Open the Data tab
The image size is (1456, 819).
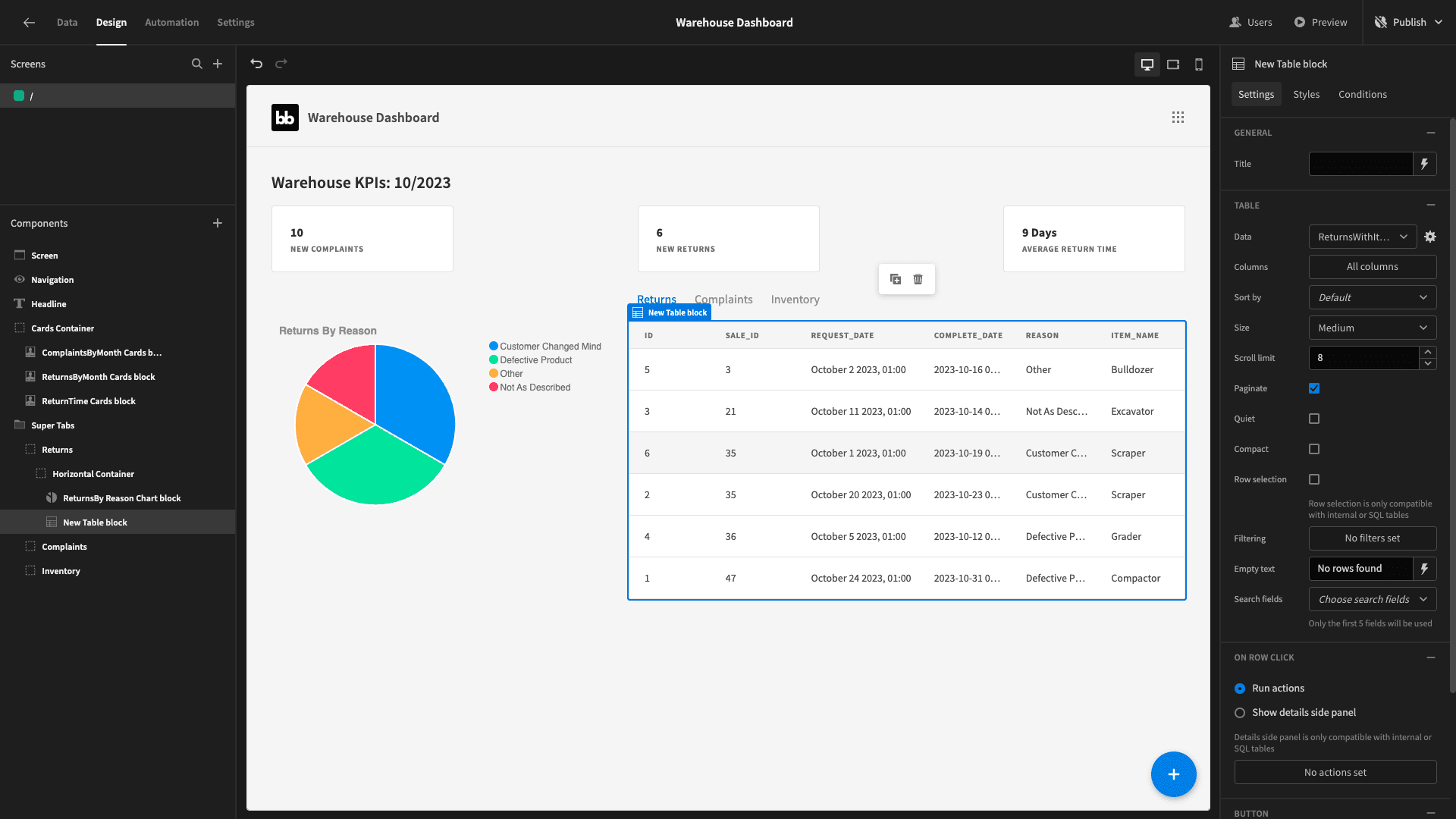coord(67,23)
